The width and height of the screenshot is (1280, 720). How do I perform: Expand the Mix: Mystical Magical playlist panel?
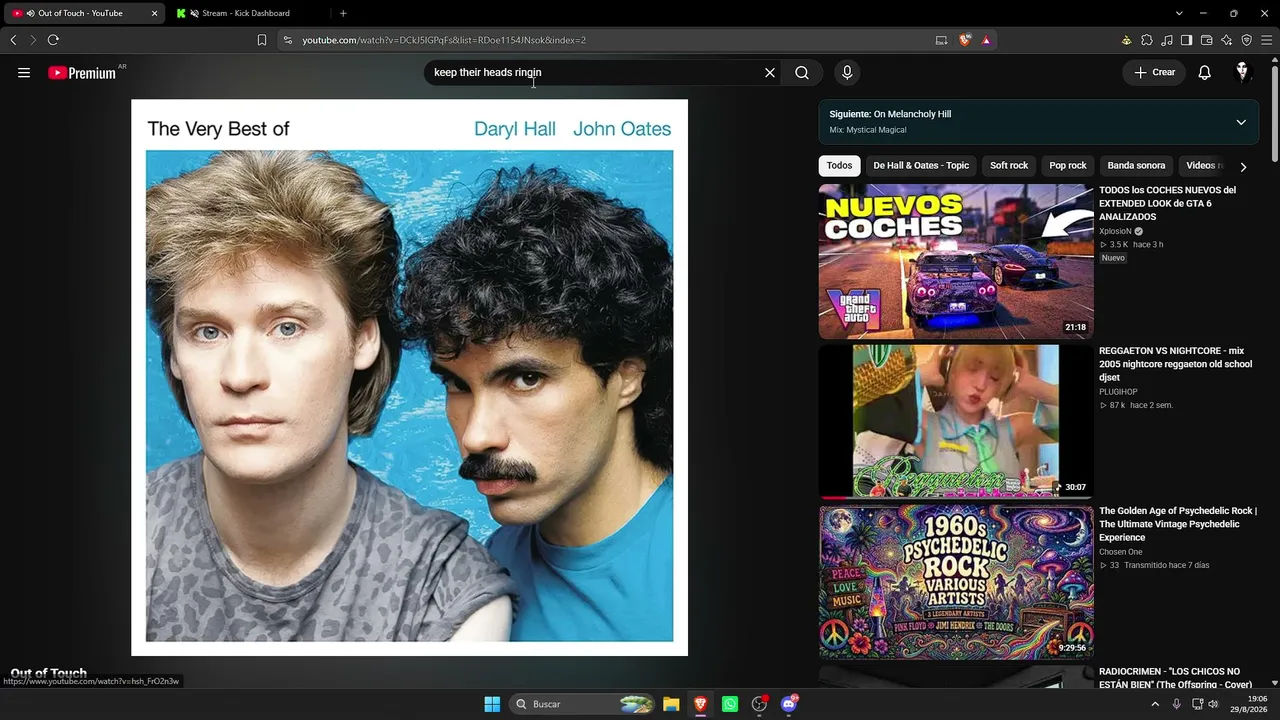(x=1241, y=122)
